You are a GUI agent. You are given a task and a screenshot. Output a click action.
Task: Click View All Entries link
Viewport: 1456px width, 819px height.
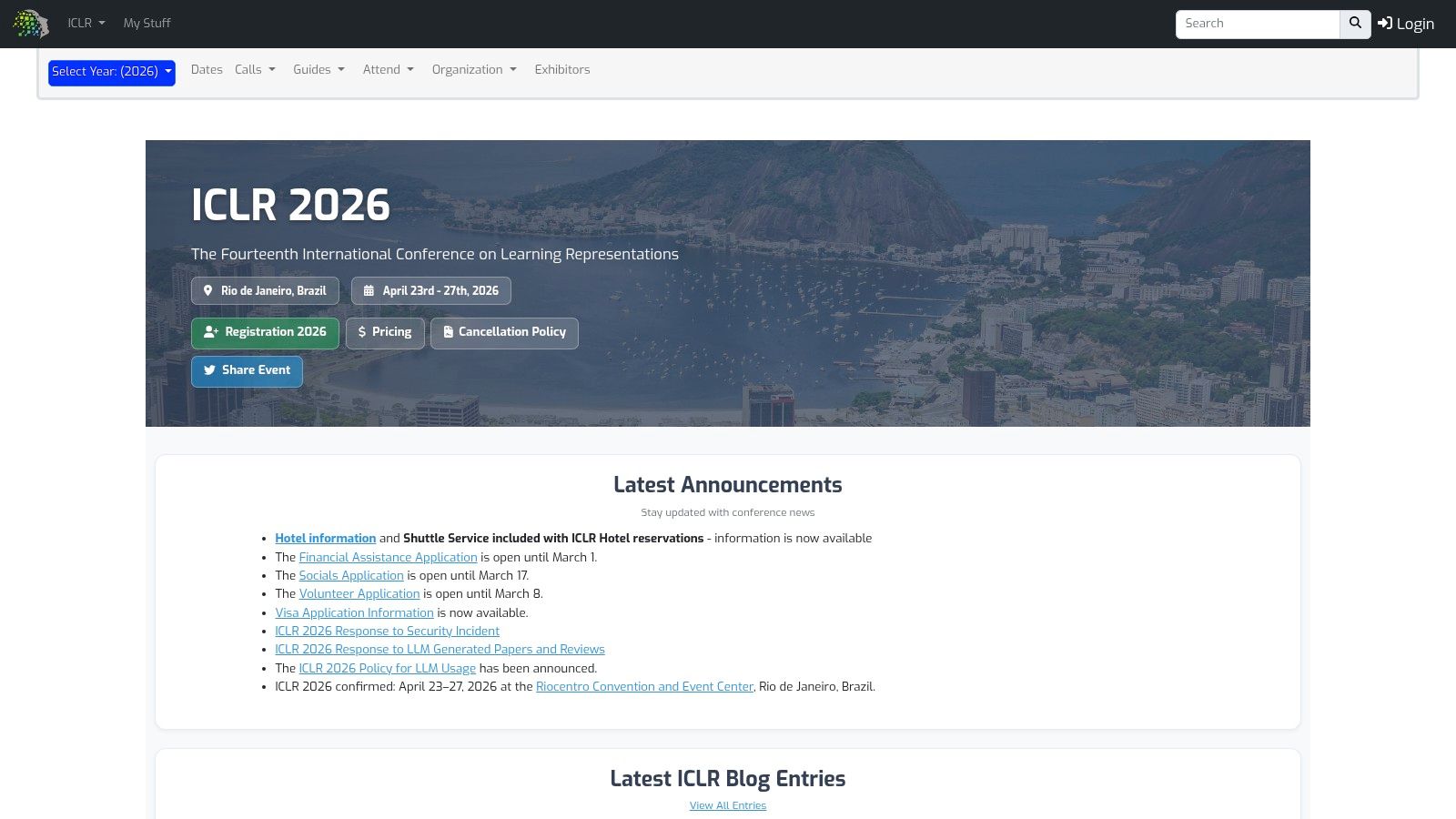pyautogui.click(x=728, y=806)
